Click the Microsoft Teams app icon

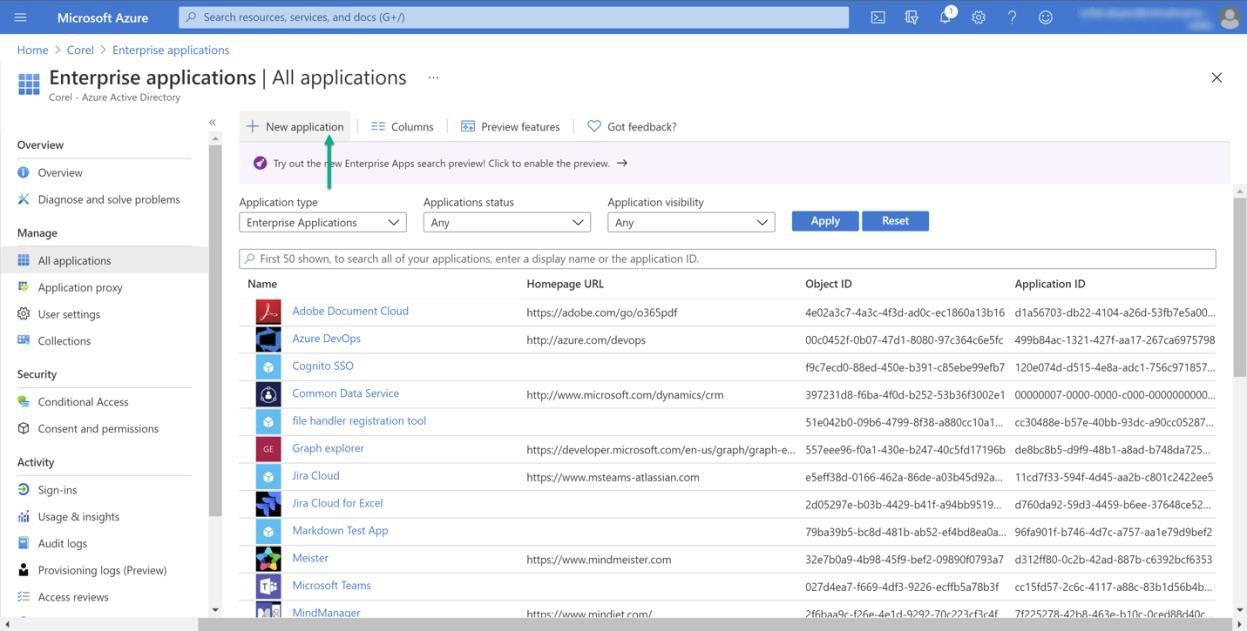268,586
